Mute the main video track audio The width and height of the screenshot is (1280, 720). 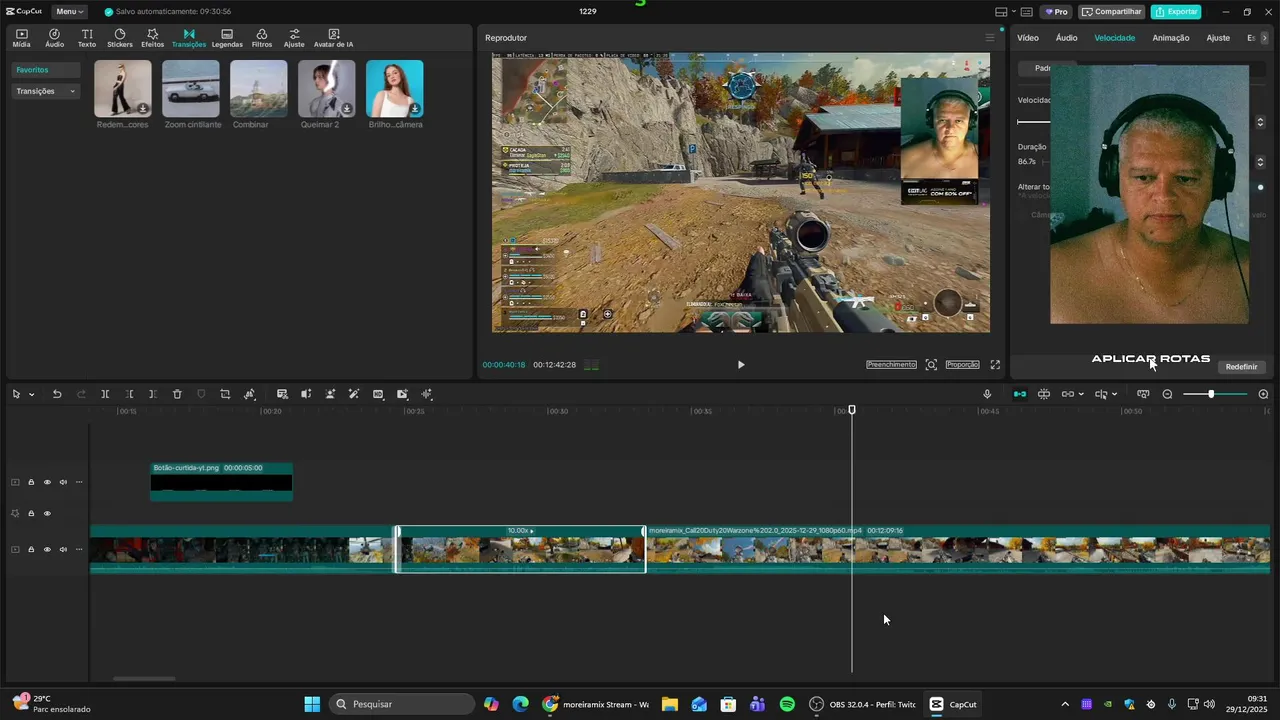(x=63, y=549)
